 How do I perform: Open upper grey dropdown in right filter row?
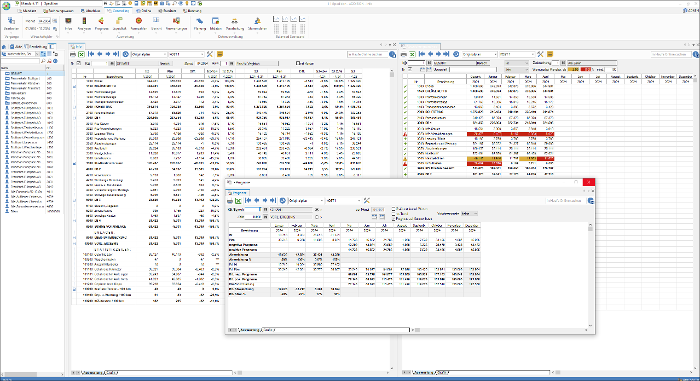coord(517,63)
